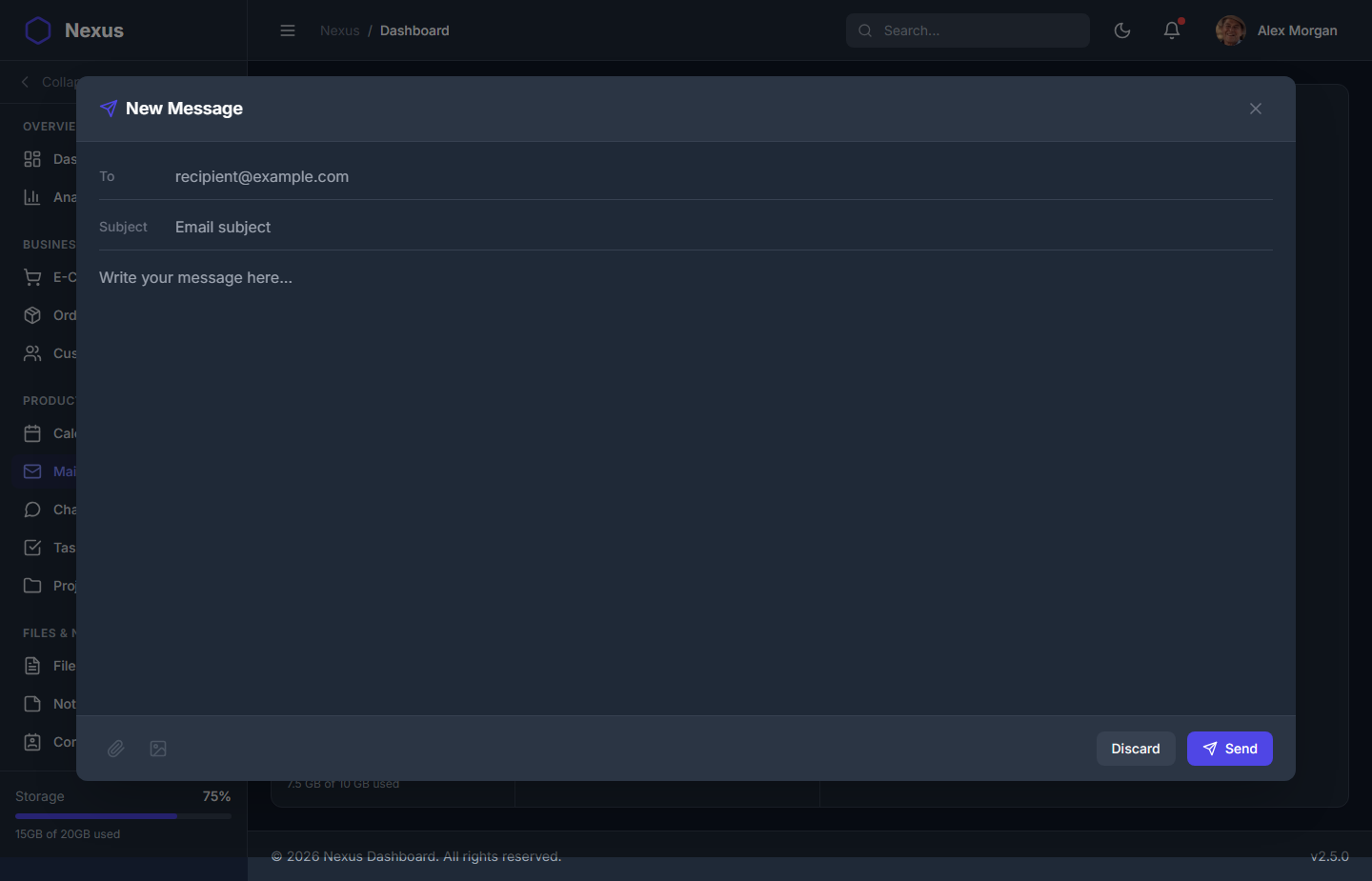The height and width of the screenshot is (881, 1372).
Task: Close the New Message dialog
Action: pos(1256,109)
